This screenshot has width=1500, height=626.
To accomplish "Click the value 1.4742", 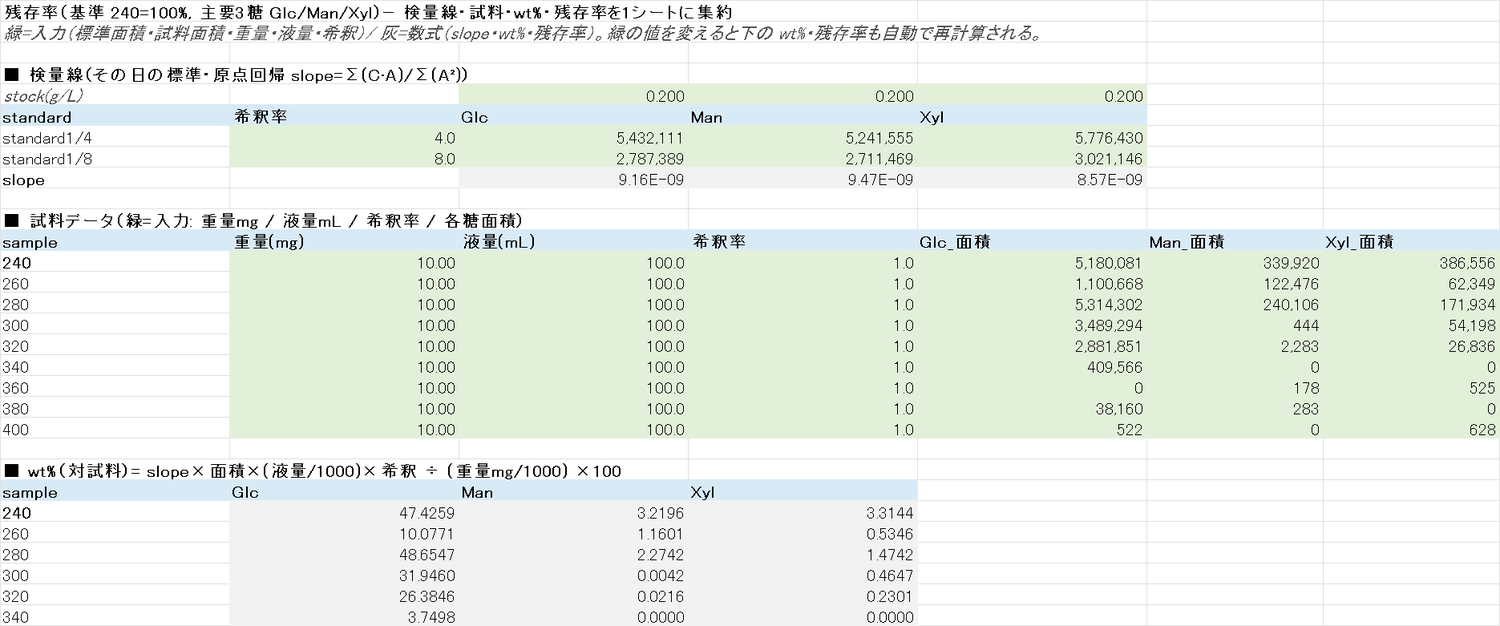I will [802, 555].
